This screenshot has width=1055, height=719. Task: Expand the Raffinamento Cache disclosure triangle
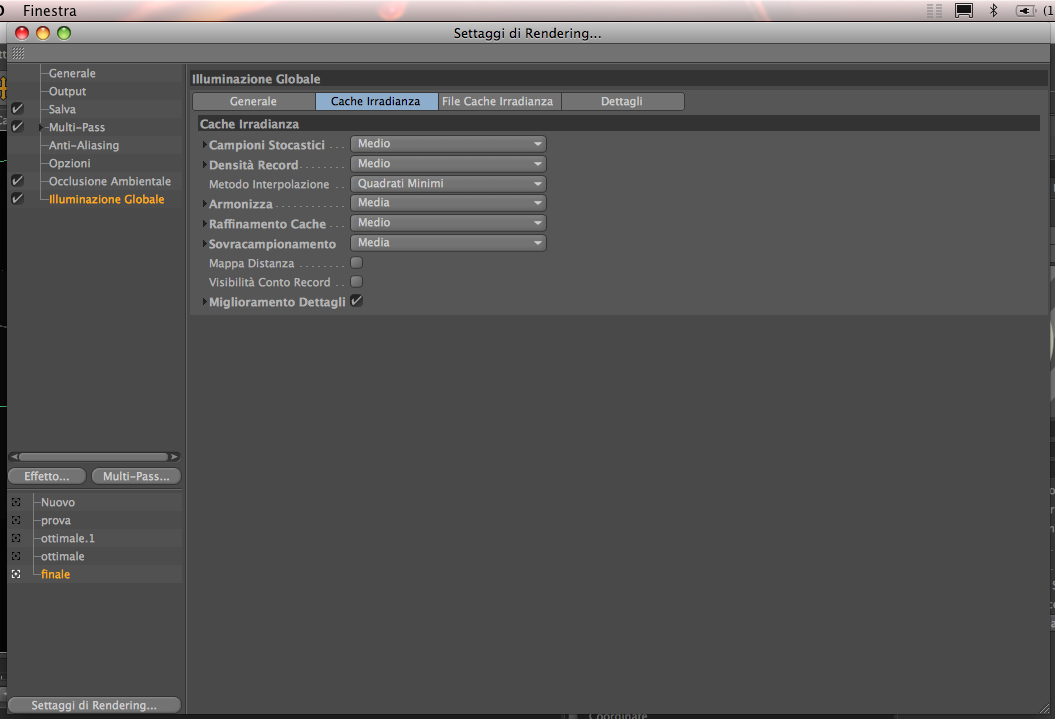205,223
